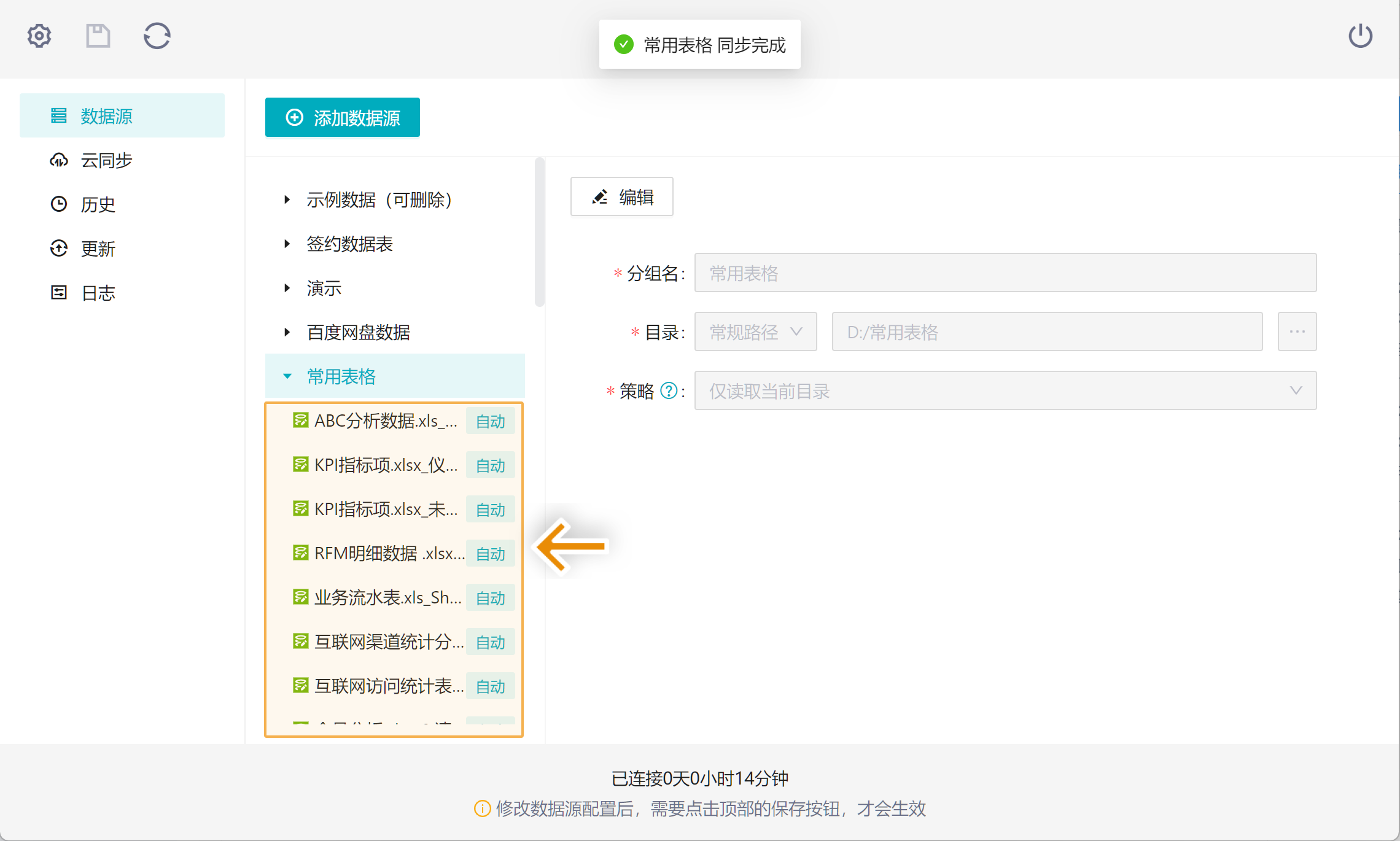Toggle 自动 tag on KPI指标项.xlsx_仪 entry
Screen dimensions: 1400x841
(x=490, y=465)
